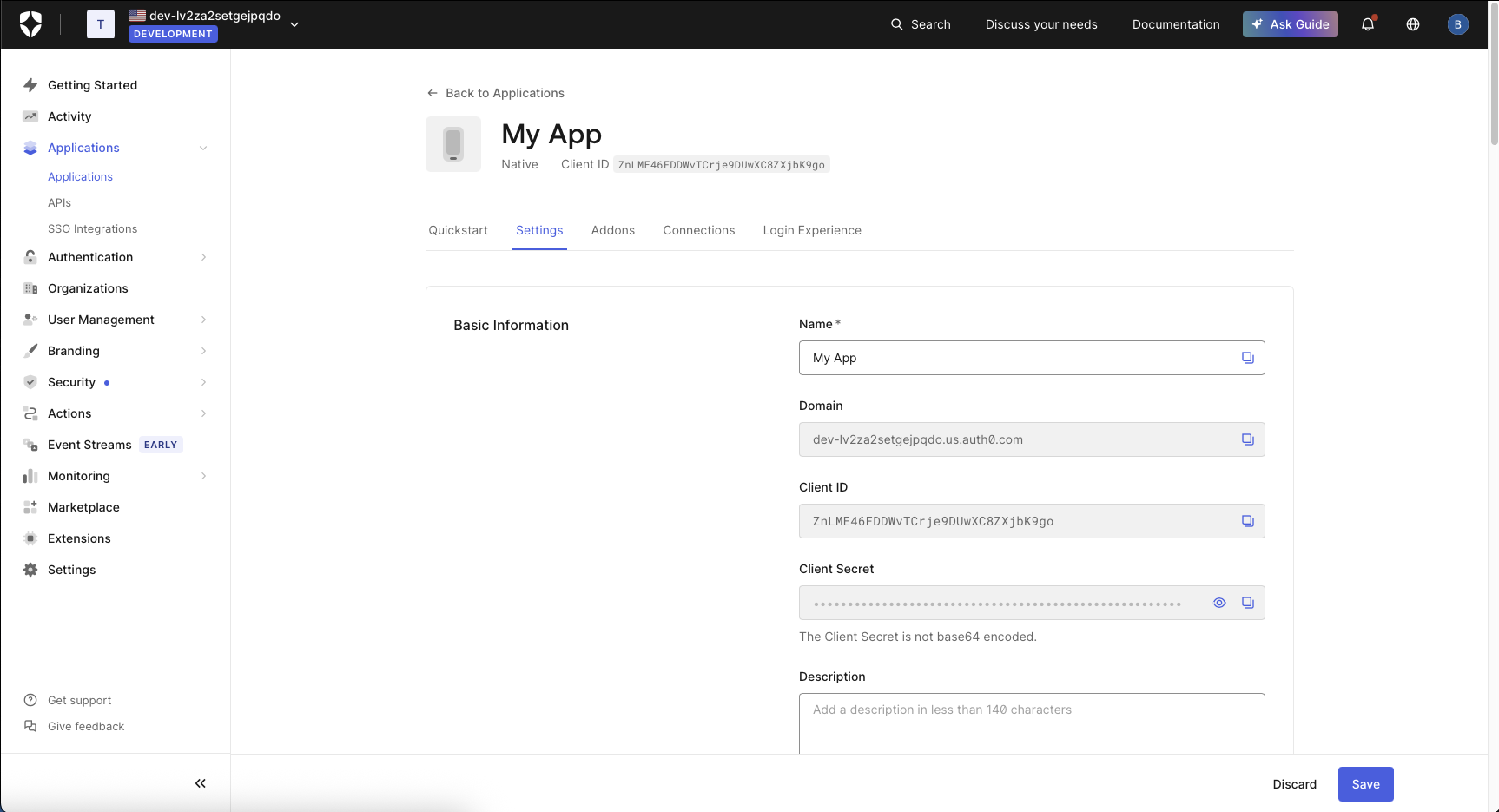Open the language selector globe
1499x812 pixels.
[x=1412, y=24]
